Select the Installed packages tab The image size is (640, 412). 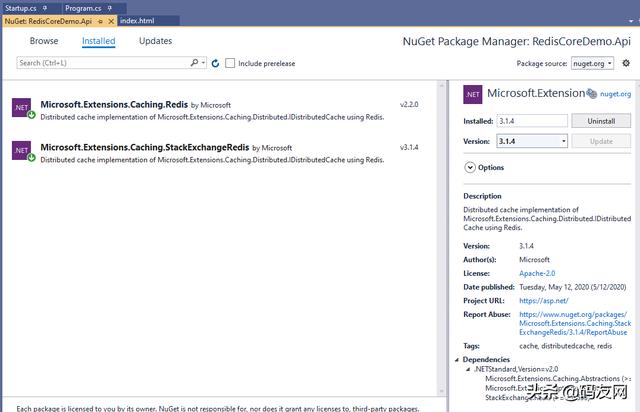click(x=98, y=41)
